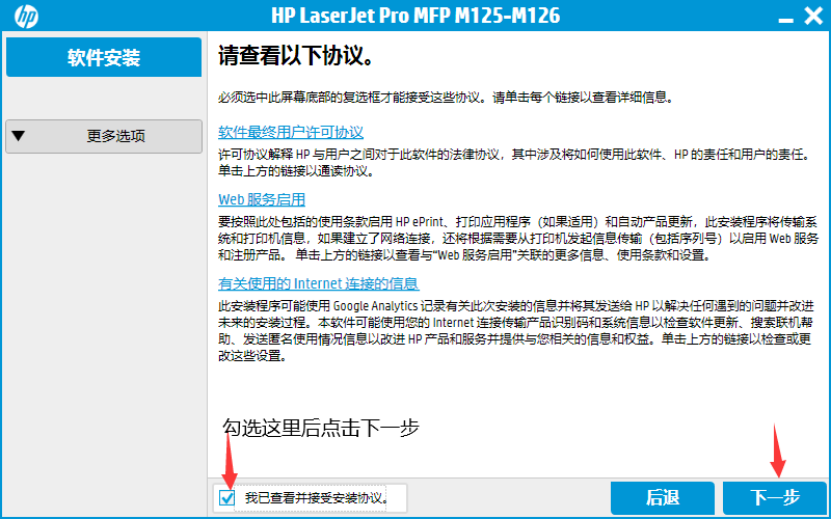Click the sentence starting 必须选中此屏幕底部的复选框
This screenshot has width=831, height=520.
445,98
